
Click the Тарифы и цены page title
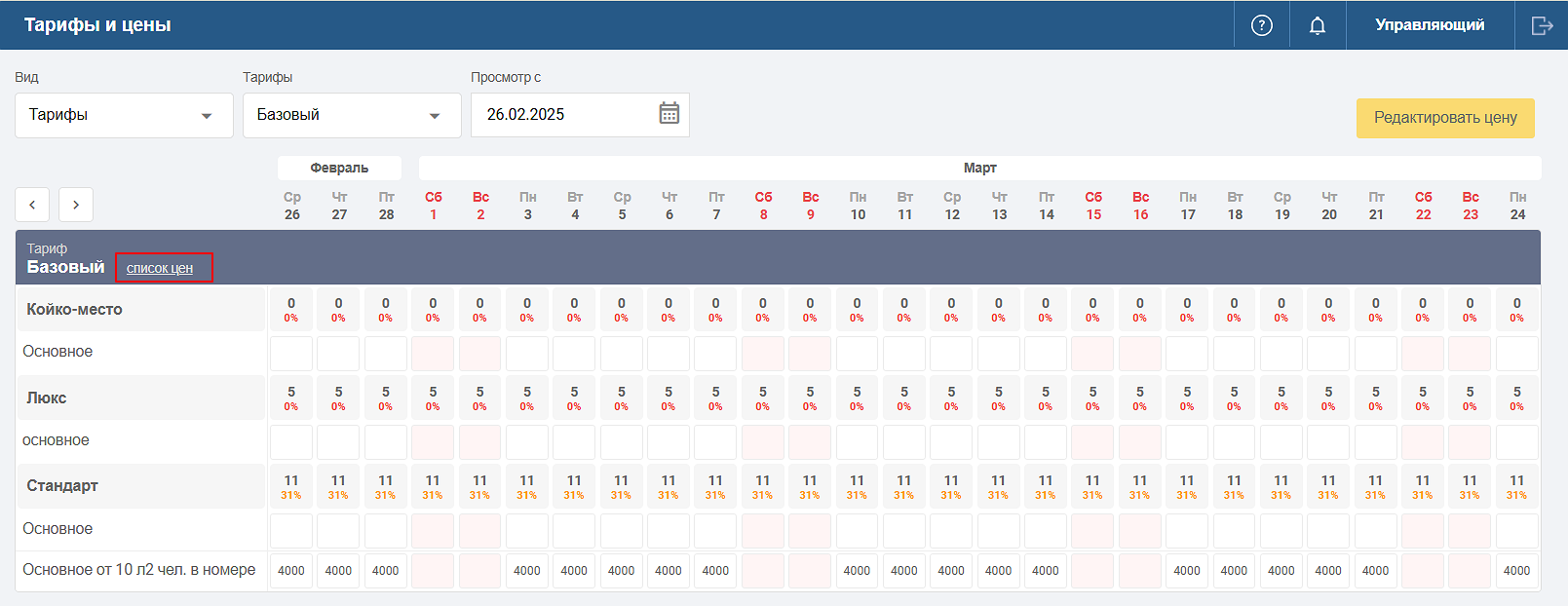click(97, 25)
